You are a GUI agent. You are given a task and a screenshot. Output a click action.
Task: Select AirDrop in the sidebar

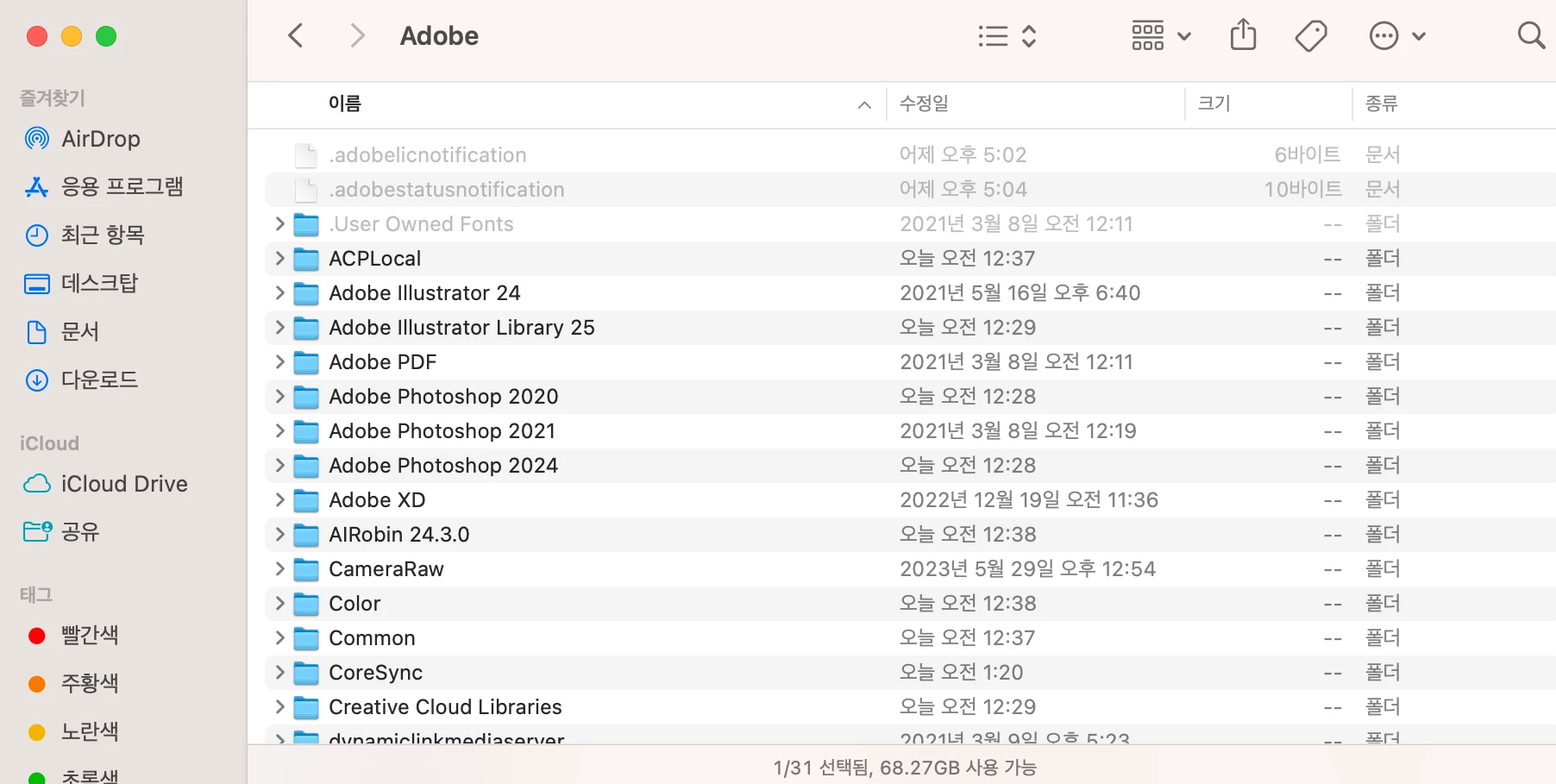(83, 139)
